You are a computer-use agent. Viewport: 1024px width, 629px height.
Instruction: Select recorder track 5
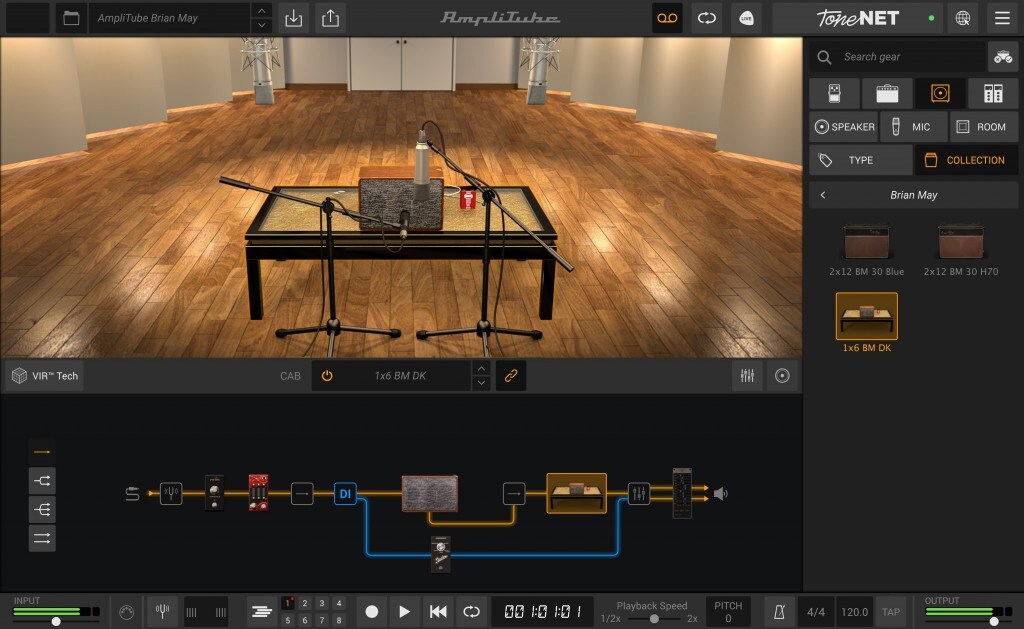(288, 621)
